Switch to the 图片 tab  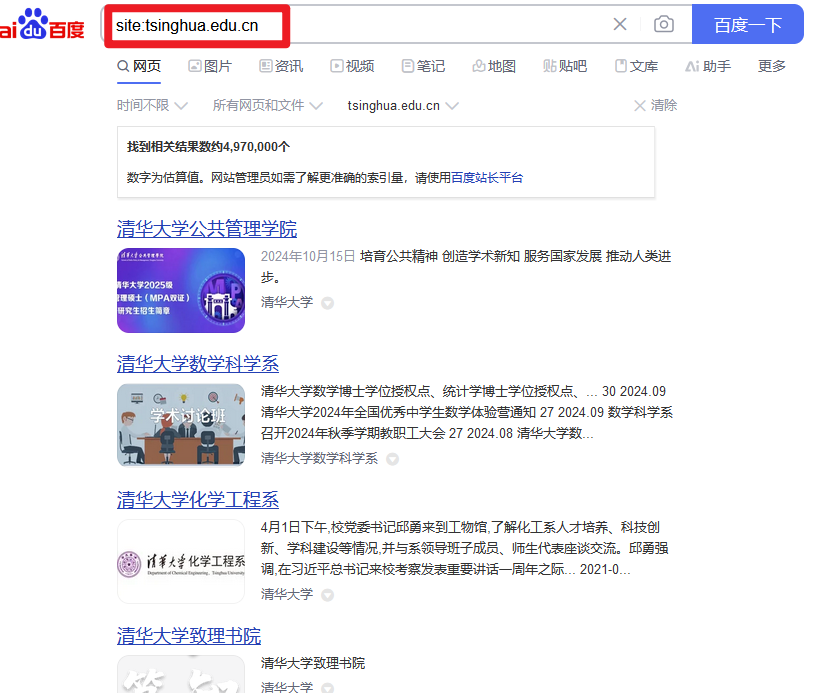(210, 66)
